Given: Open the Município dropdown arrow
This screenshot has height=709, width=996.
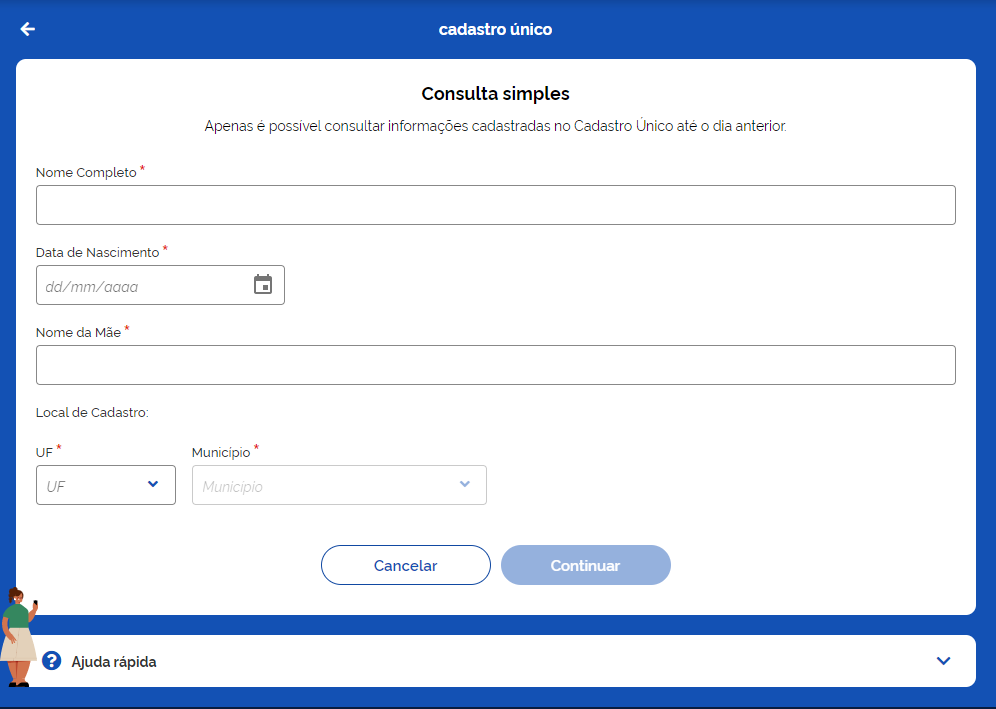Looking at the screenshot, I should (x=464, y=484).
